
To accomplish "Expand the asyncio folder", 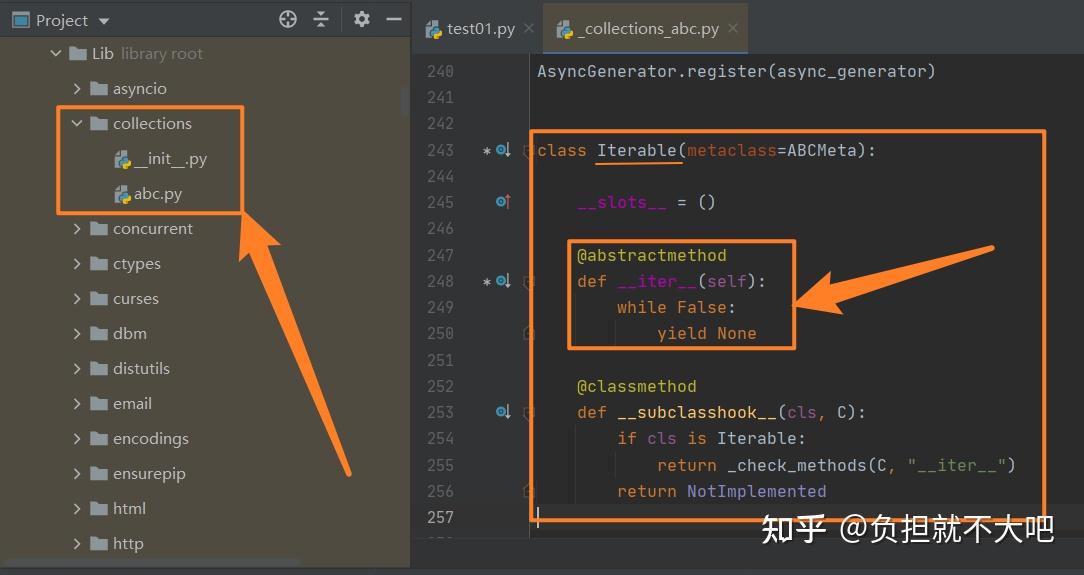I will (77, 88).
